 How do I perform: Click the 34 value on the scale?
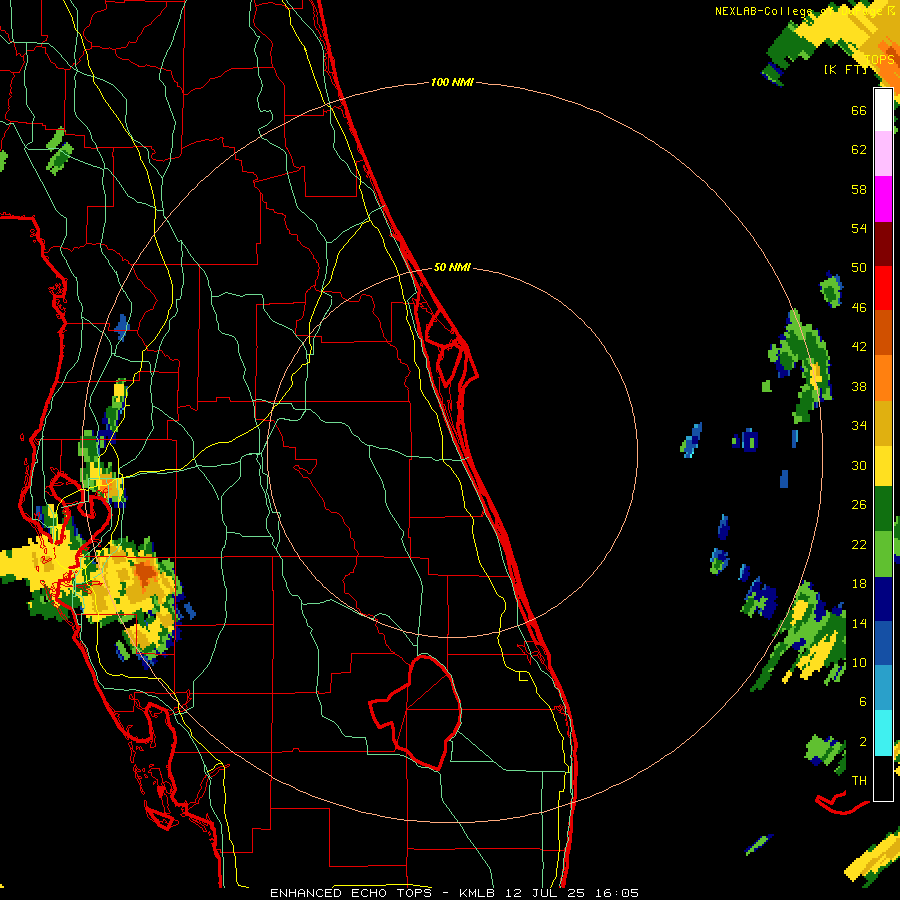click(859, 426)
